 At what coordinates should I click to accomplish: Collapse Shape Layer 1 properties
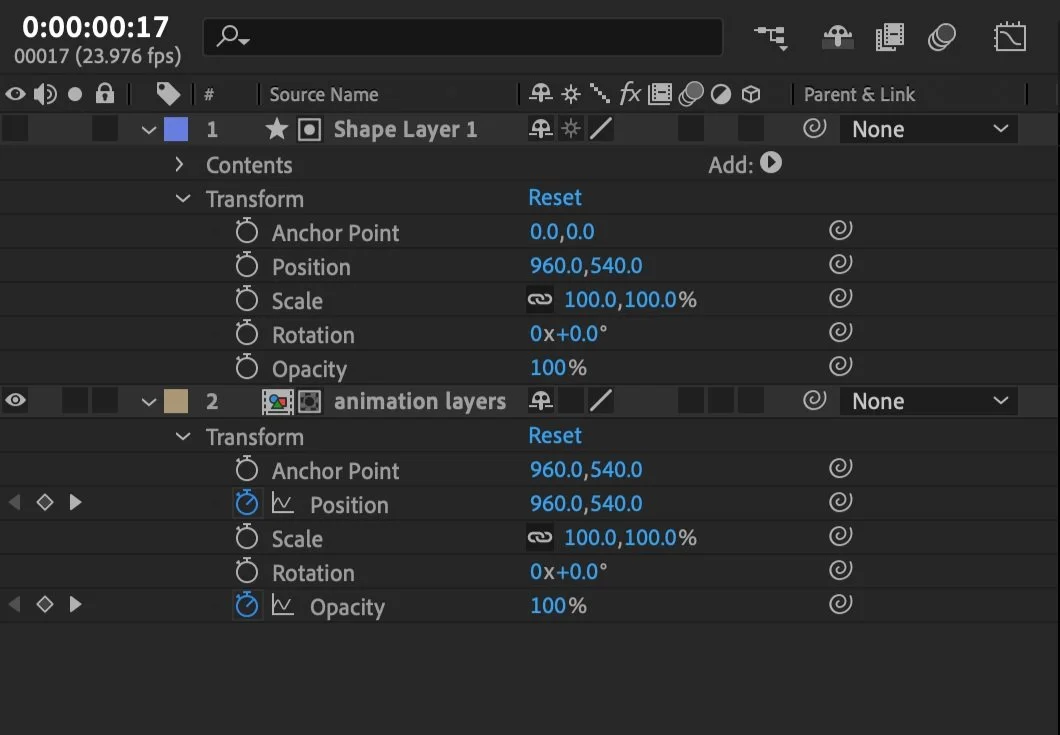149,130
